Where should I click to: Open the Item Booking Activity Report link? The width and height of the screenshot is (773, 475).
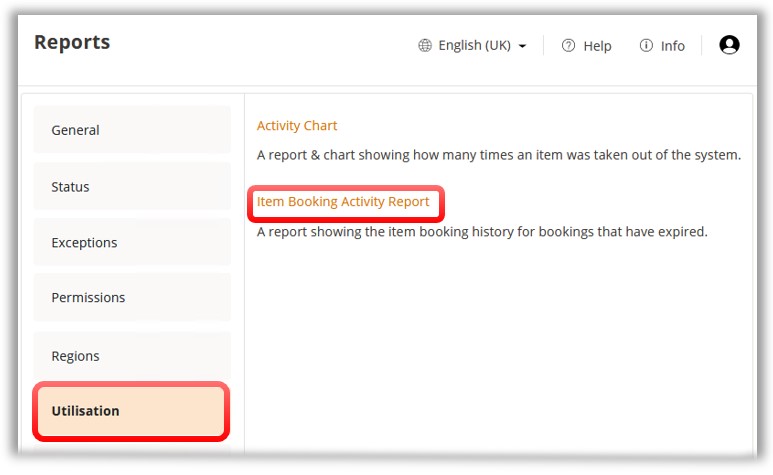pyautogui.click(x=343, y=202)
